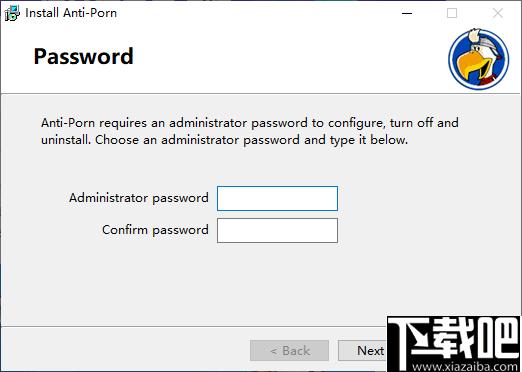Maximize the installer window
The height and width of the screenshot is (372, 522).
[452, 13]
